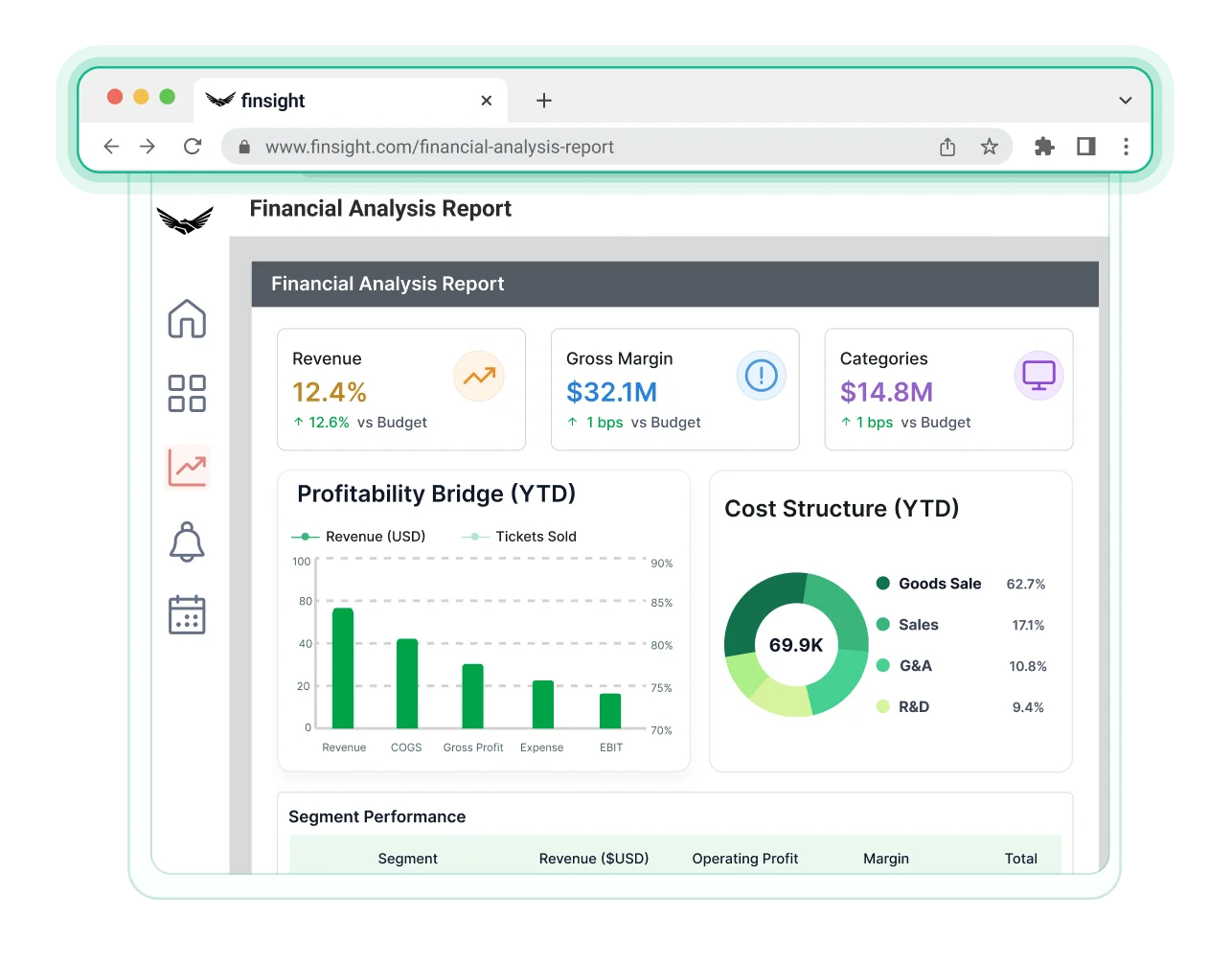The height and width of the screenshot is (966, 1232).
Task: Open a new tab with plus button
Action: pos(544,101)
